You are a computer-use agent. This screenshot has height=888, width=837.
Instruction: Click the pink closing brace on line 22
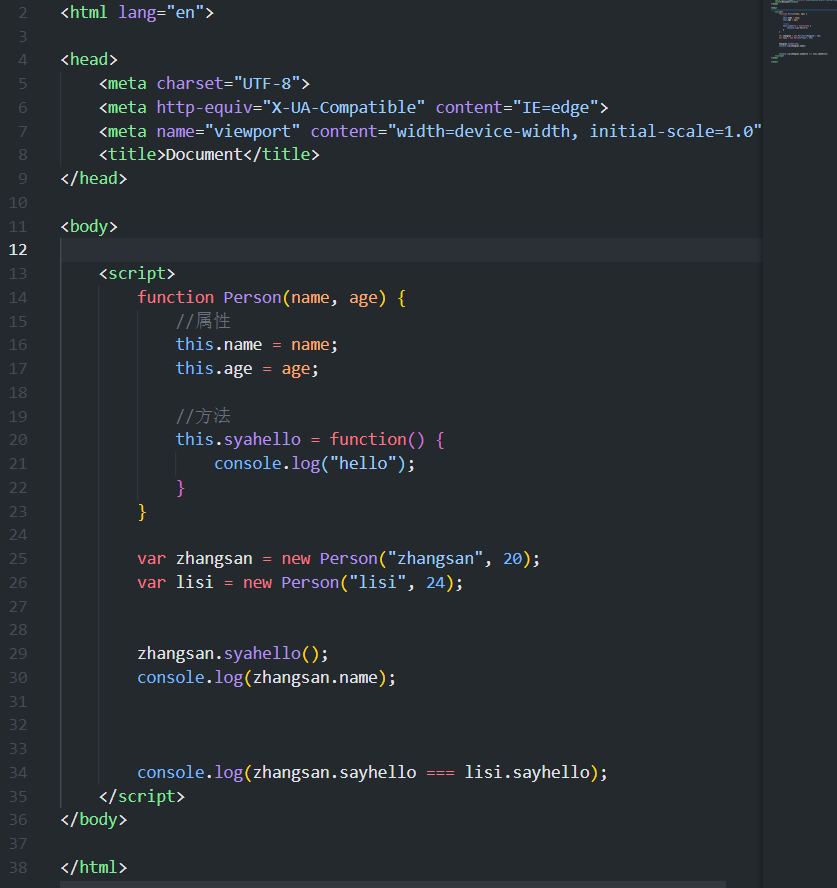[181, 488]
